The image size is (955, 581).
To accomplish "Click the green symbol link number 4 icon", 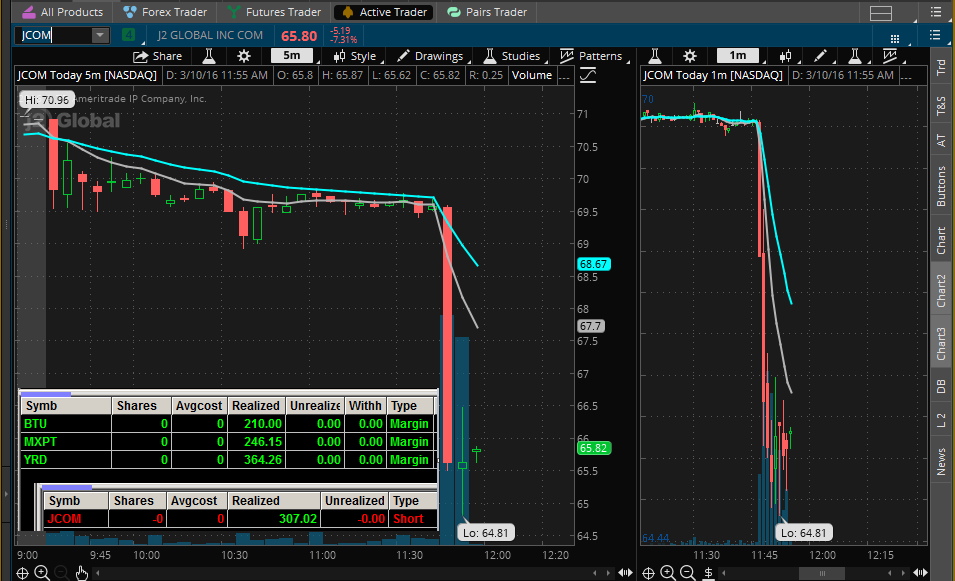I will click(128, 35).
